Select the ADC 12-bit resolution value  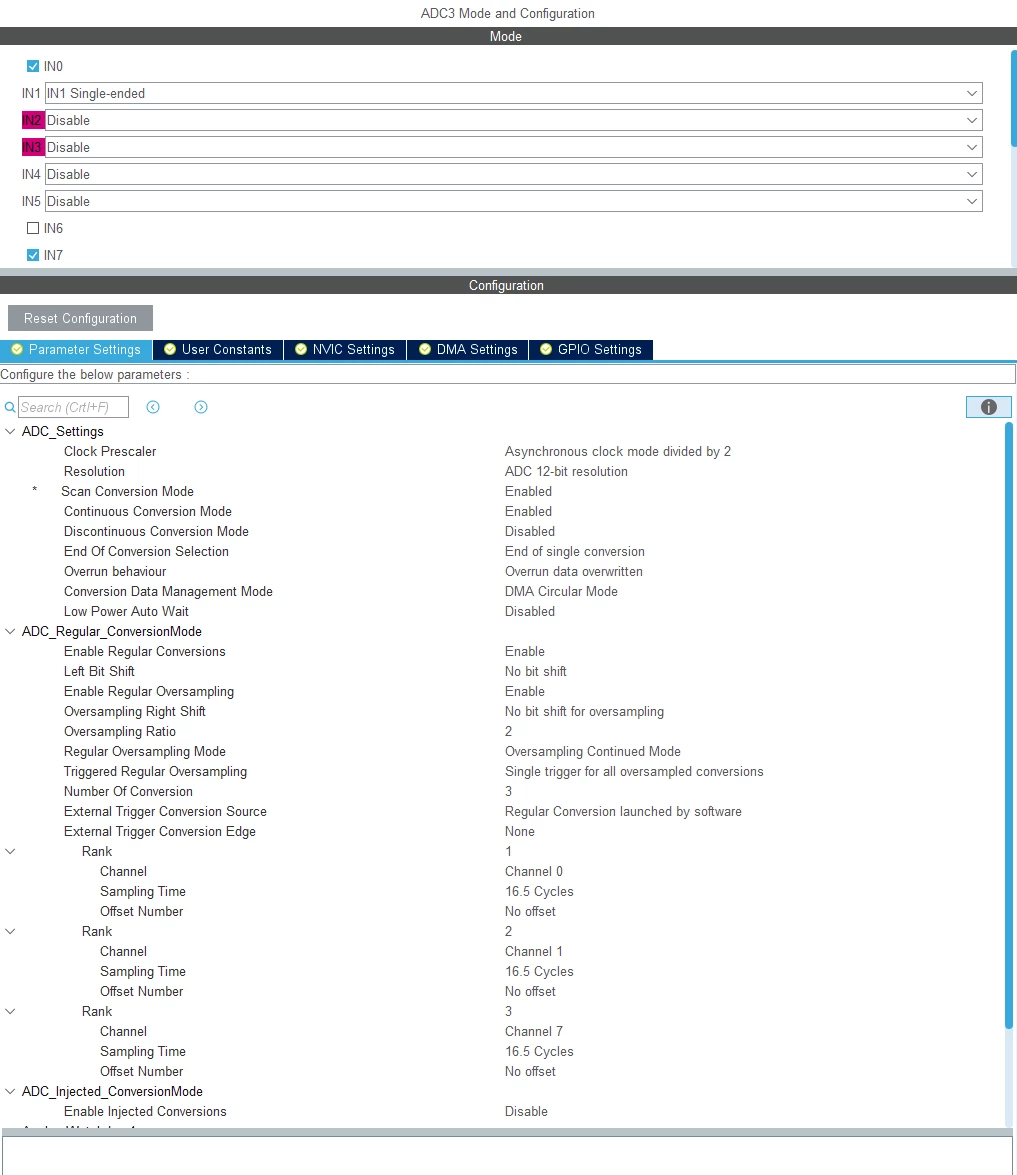(566, 472)
